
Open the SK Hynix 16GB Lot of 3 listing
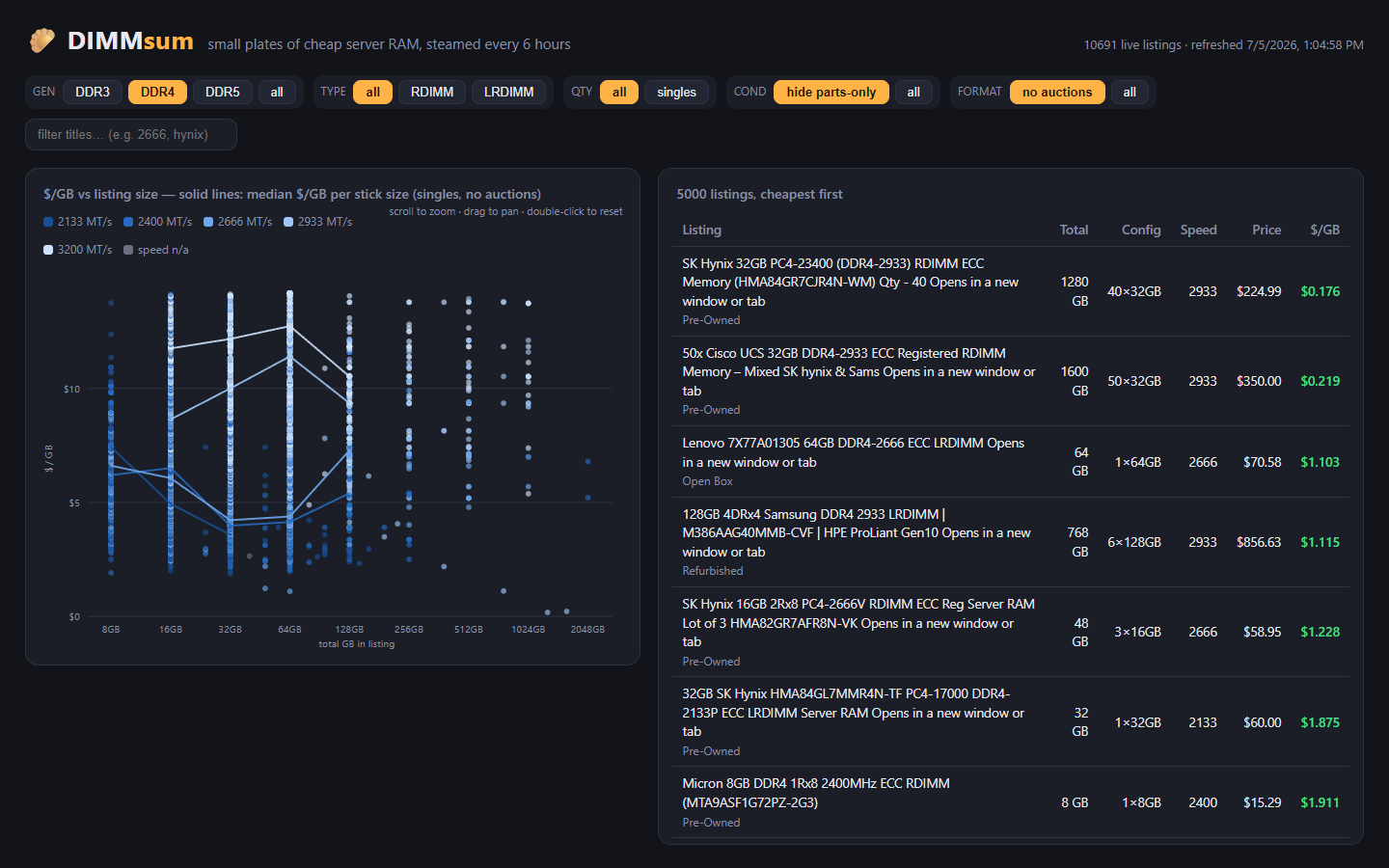pyautogui.click(x=858, y=622)
